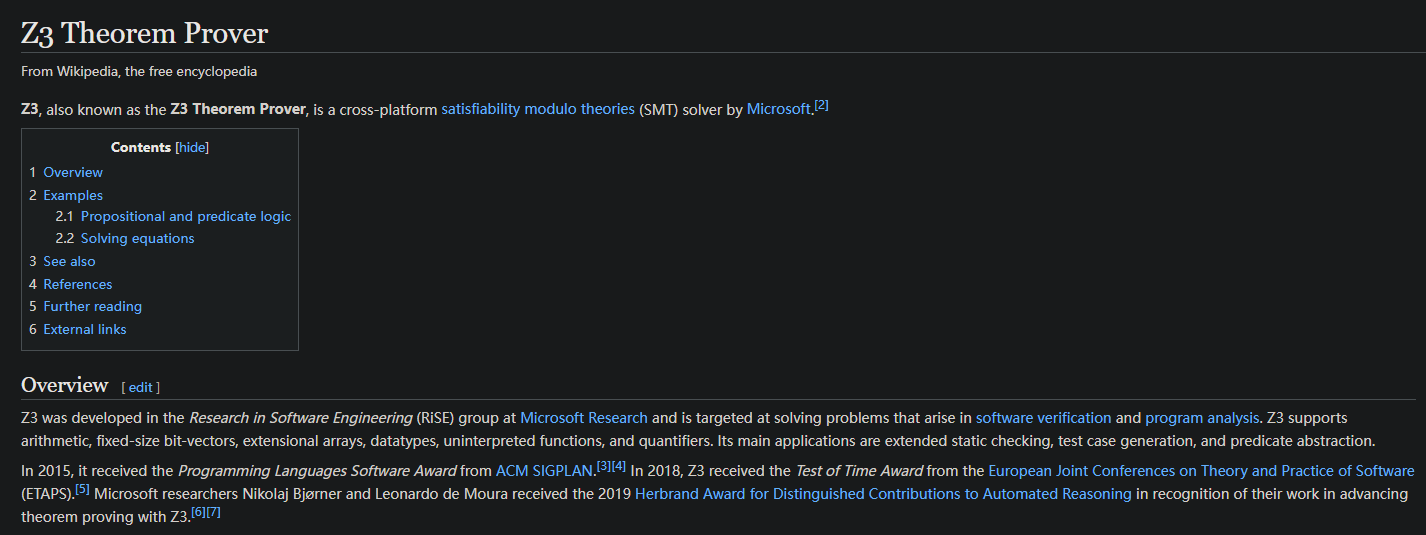Open citation reference [6]

(x=198, y=511)
